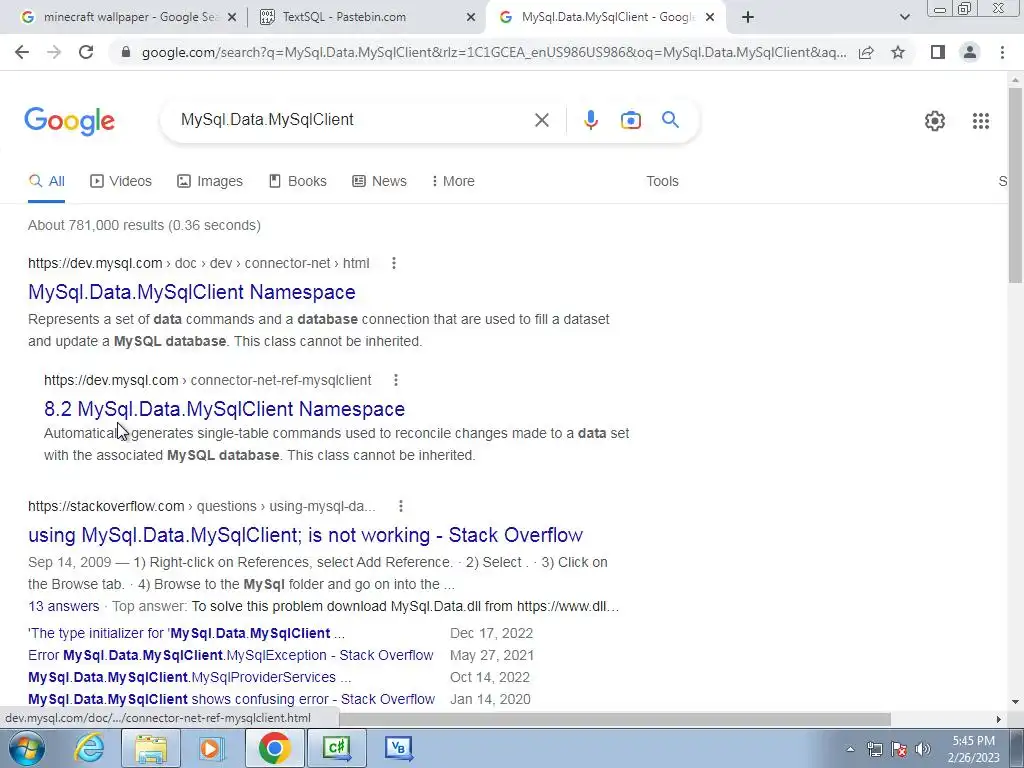Click vertical scrollbar down arrow
This screenshot has width=1024, height=768.
pyautogui.click(x=1015, y=702)
